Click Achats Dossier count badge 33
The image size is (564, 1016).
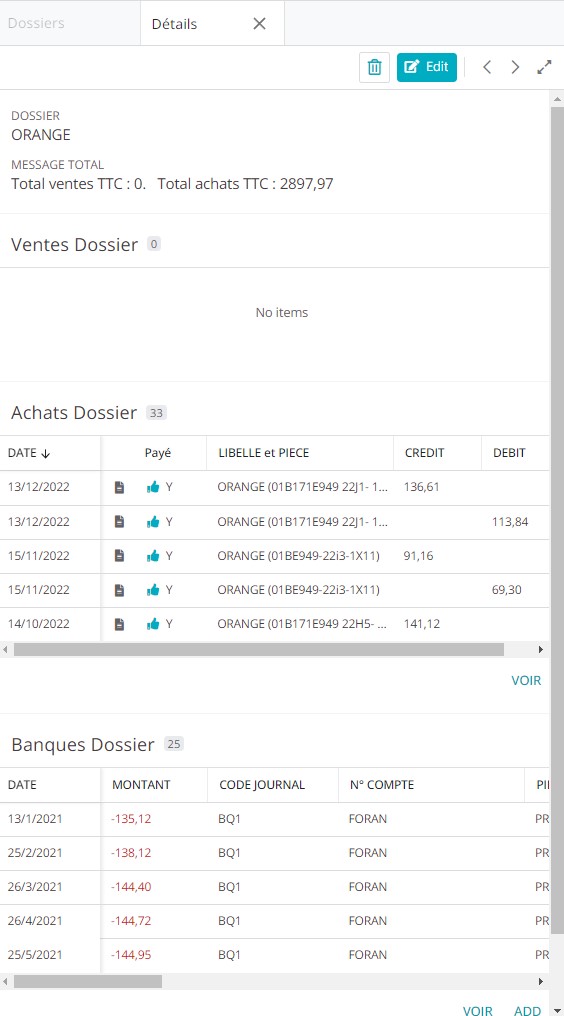[156, 413]
